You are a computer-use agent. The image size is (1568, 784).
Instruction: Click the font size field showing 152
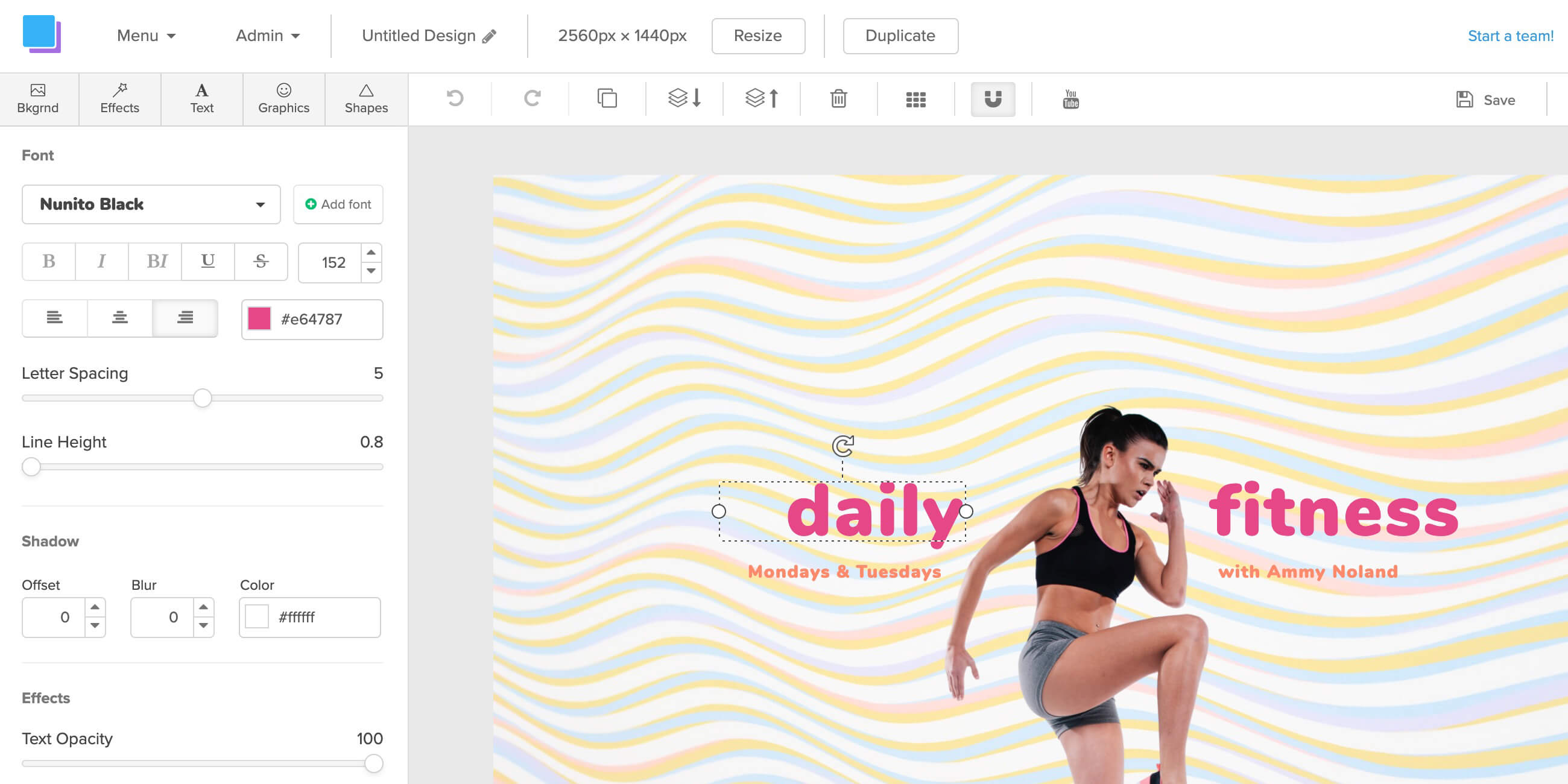click(330, 263)
